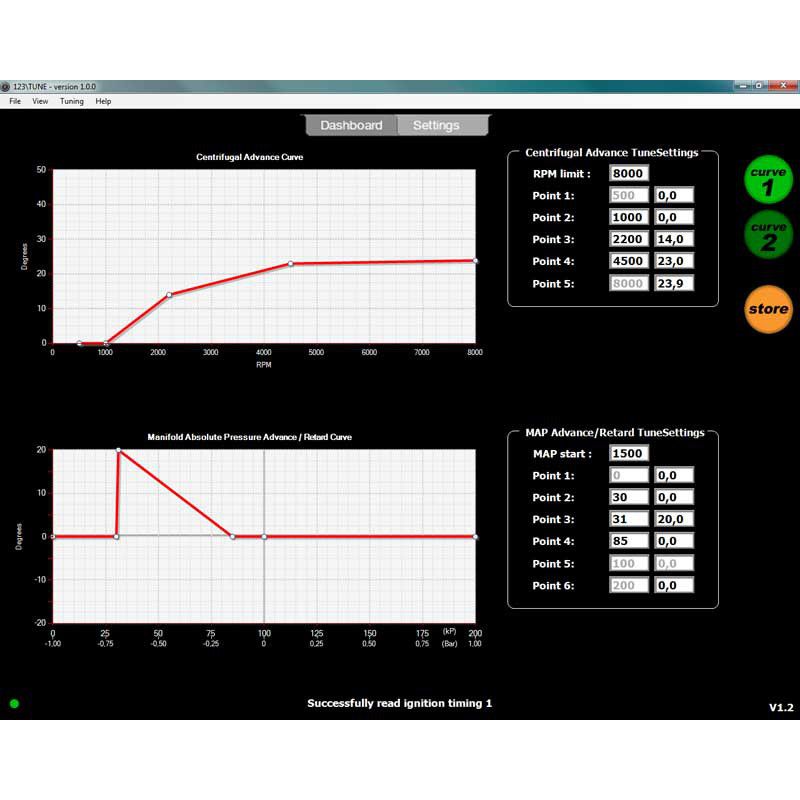Image resolution: width=800 pixels, height=800 pixels.
Task: Click the 123\TUNE title bar icon
Action: (8, 85)
